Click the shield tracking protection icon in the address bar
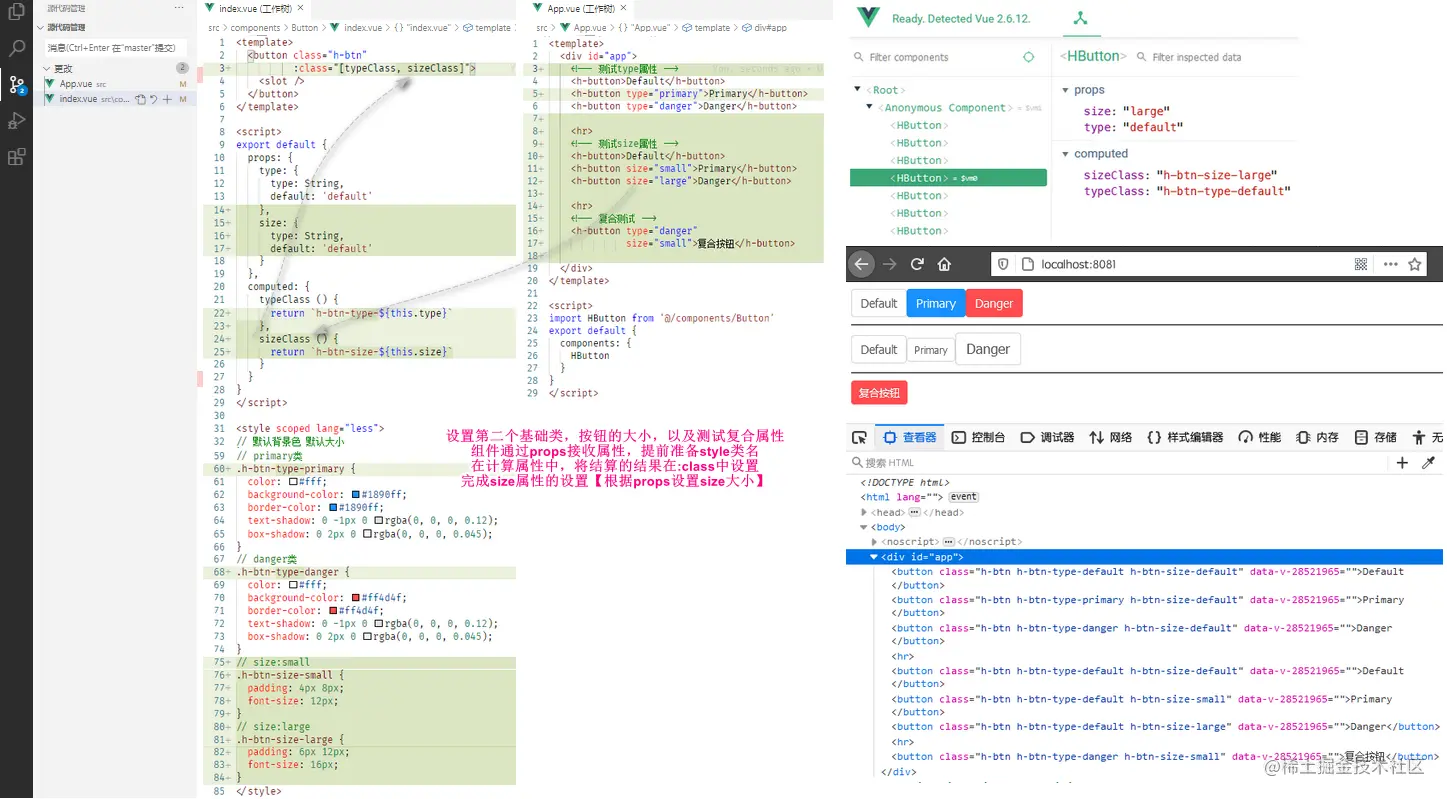Screen dimensions: 1447x799 point(1004,264)
